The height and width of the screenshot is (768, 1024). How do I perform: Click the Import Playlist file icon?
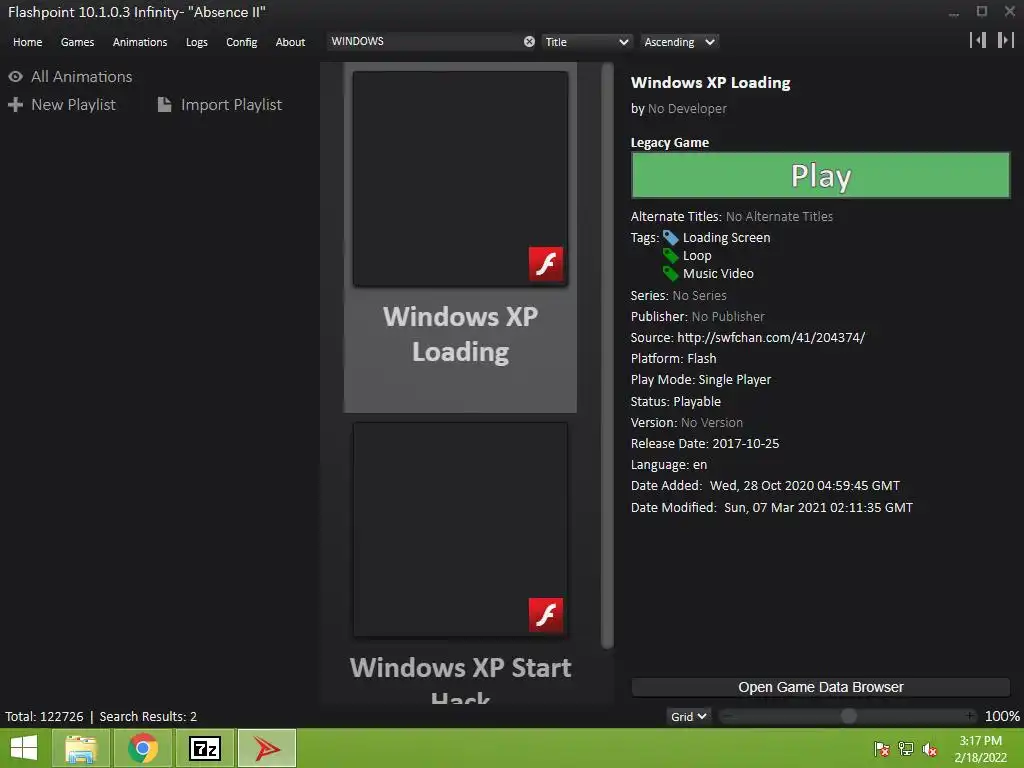pyautogui.click(x=165, y=104)
